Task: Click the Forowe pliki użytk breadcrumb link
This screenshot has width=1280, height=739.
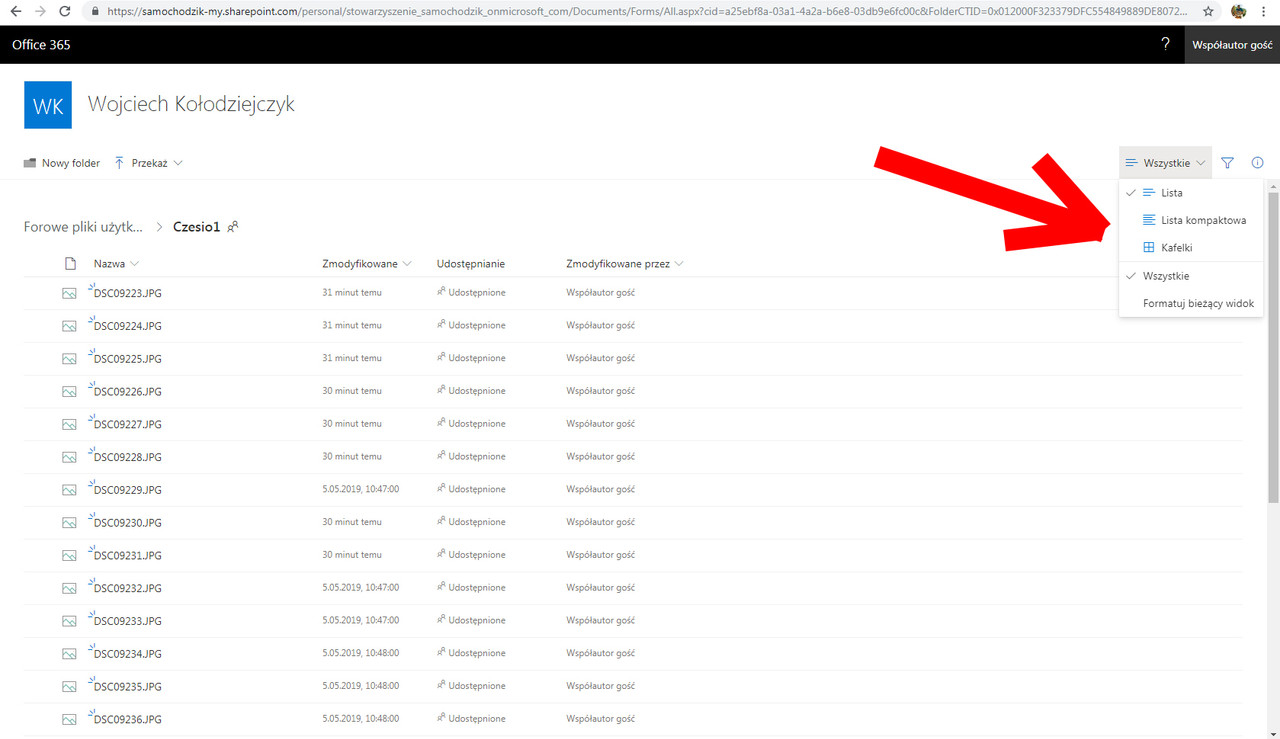Action: pos(82,226)
